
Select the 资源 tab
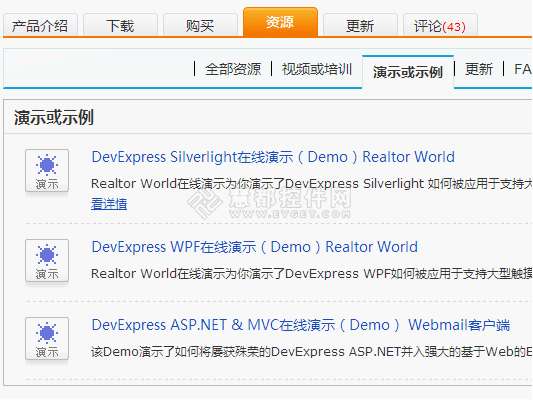280,22
